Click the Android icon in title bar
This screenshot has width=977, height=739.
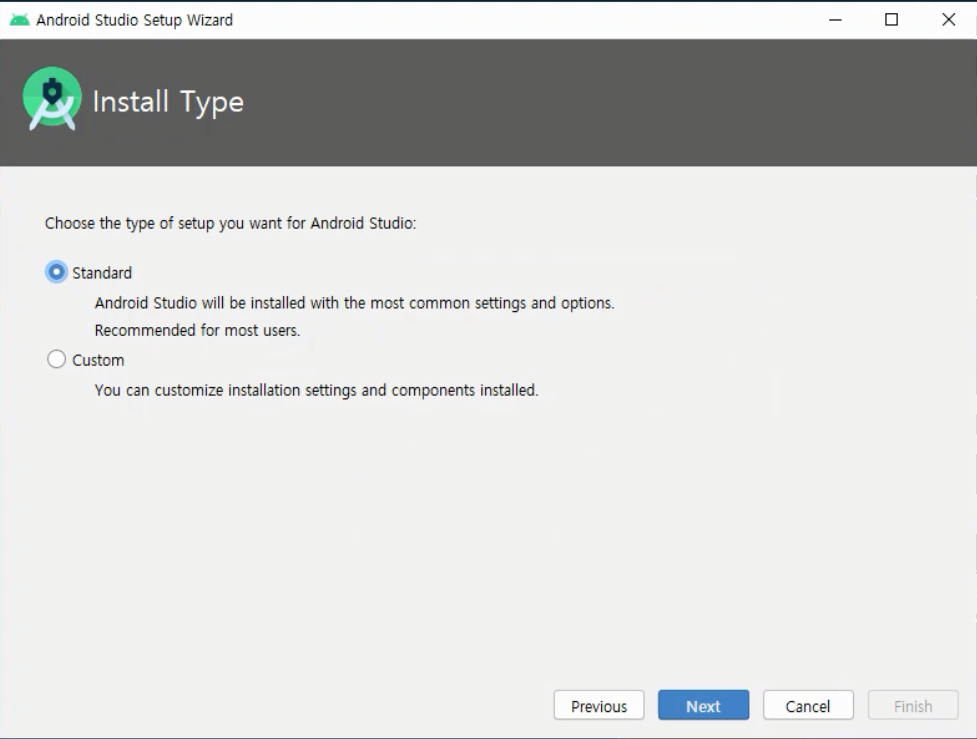[x=19, y=20]
